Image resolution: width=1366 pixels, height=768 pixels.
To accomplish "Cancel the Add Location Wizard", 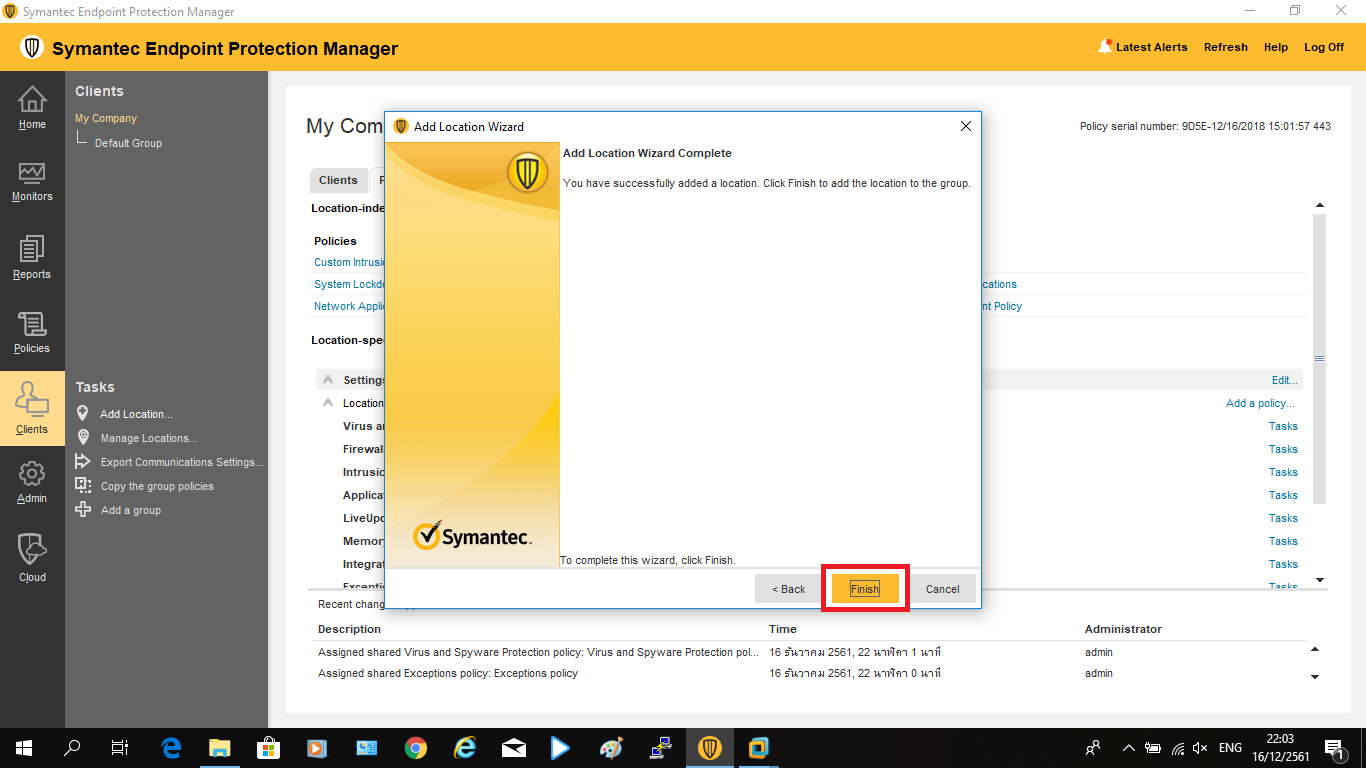I will click(x=942, y=589).
